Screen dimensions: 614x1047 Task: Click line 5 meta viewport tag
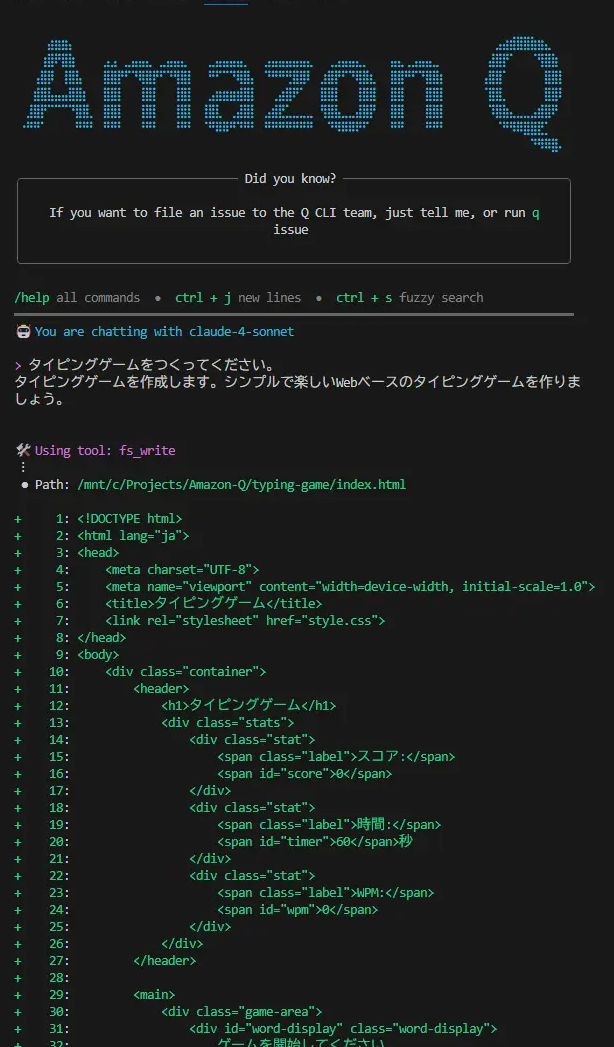point(350,587)
